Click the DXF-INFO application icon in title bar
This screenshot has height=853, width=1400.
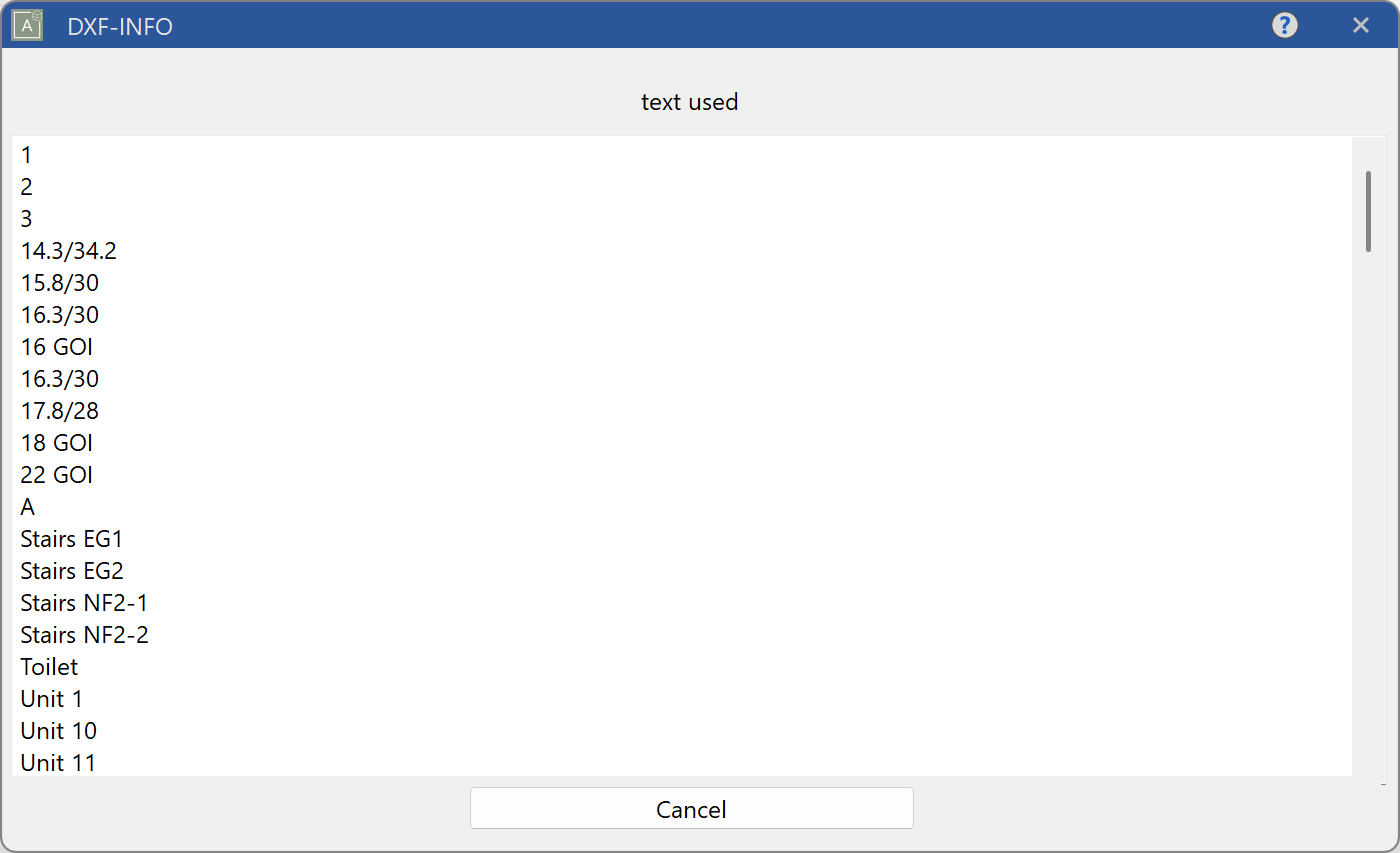click(27, 25)
